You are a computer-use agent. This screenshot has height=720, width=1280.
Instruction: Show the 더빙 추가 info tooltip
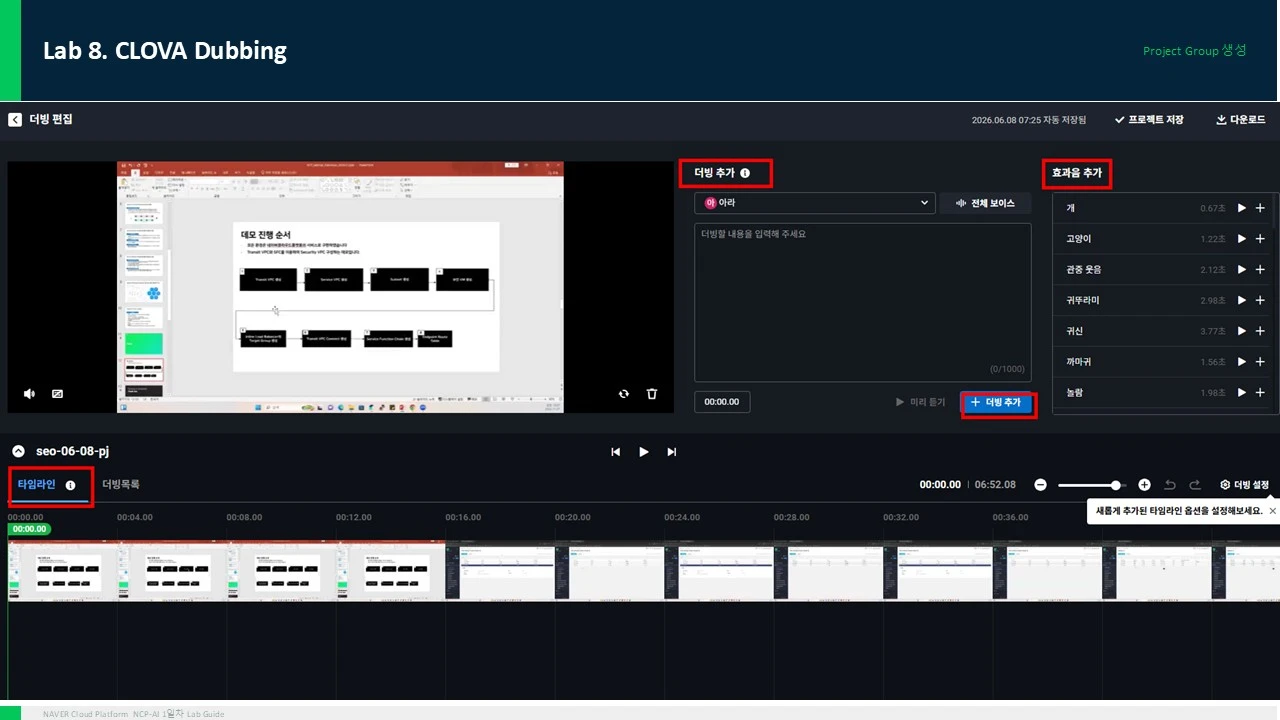click(x=745, y=173)
